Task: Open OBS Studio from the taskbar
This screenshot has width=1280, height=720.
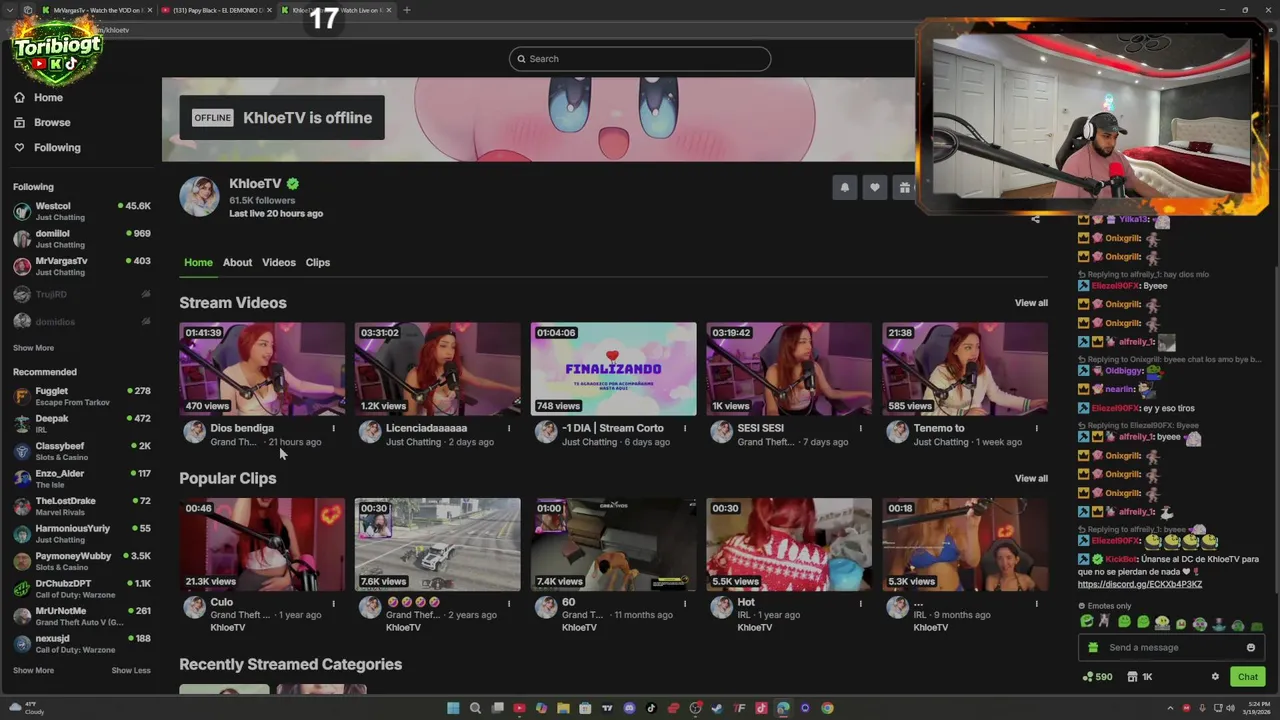Action: tap(695, 708)
